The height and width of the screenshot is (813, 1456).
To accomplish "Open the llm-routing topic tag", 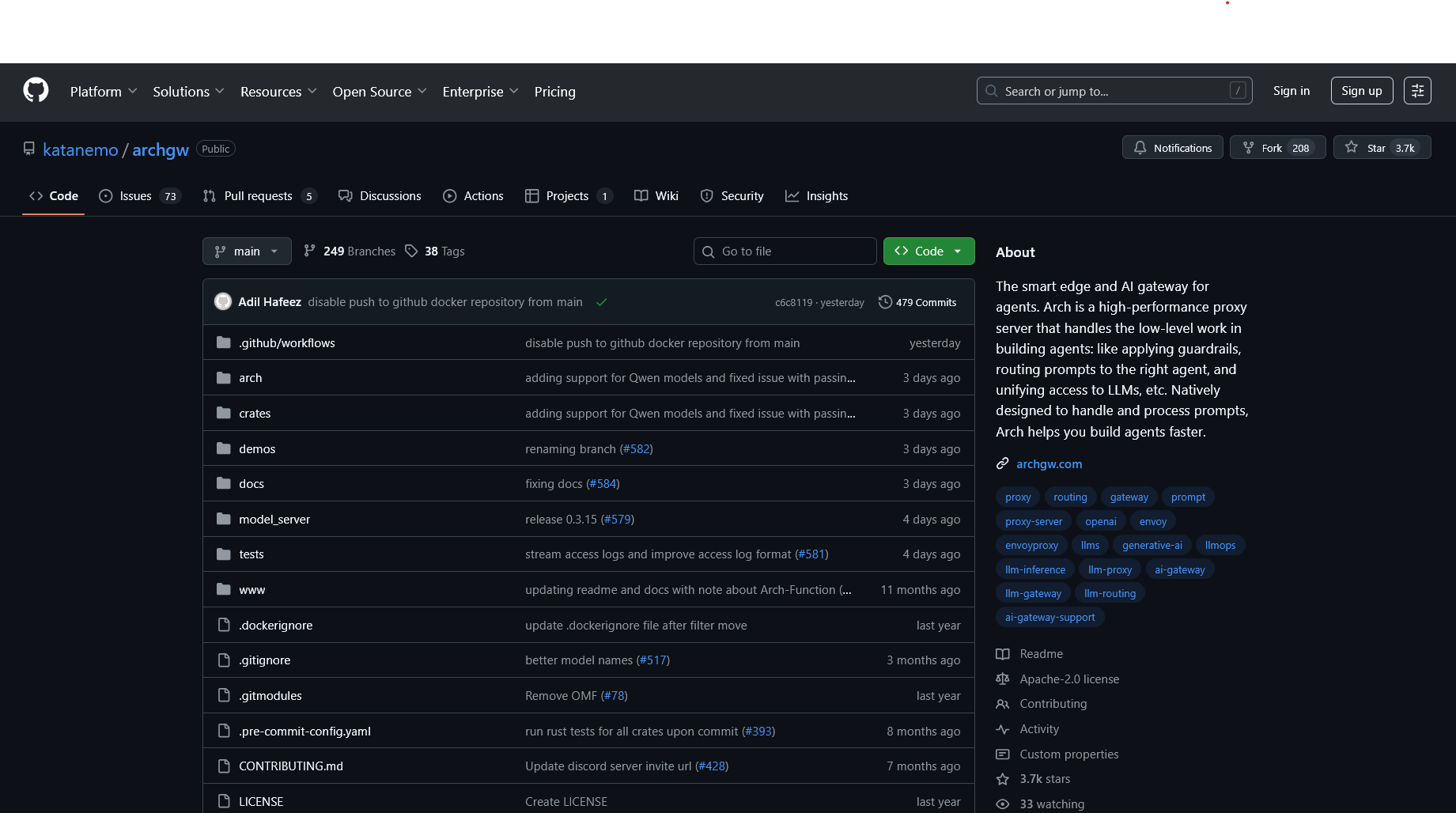I will point(1109,592).
